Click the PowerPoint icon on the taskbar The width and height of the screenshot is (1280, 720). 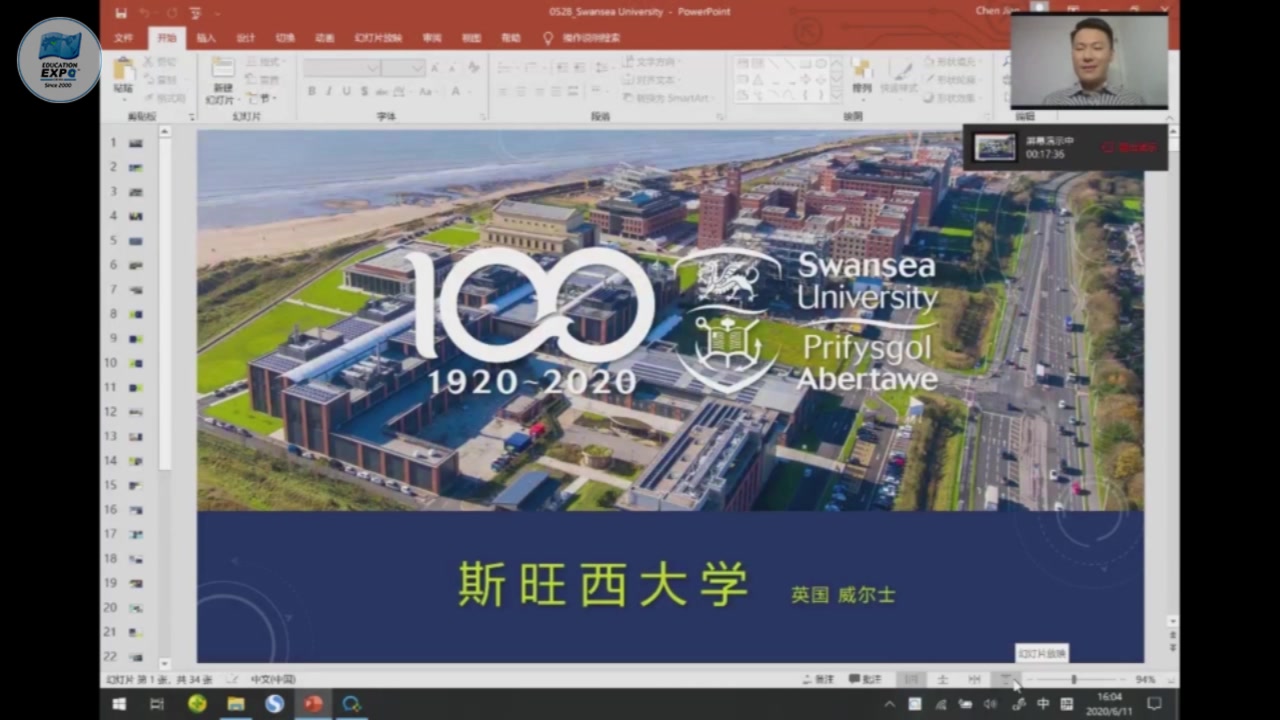tap(314, 705)
